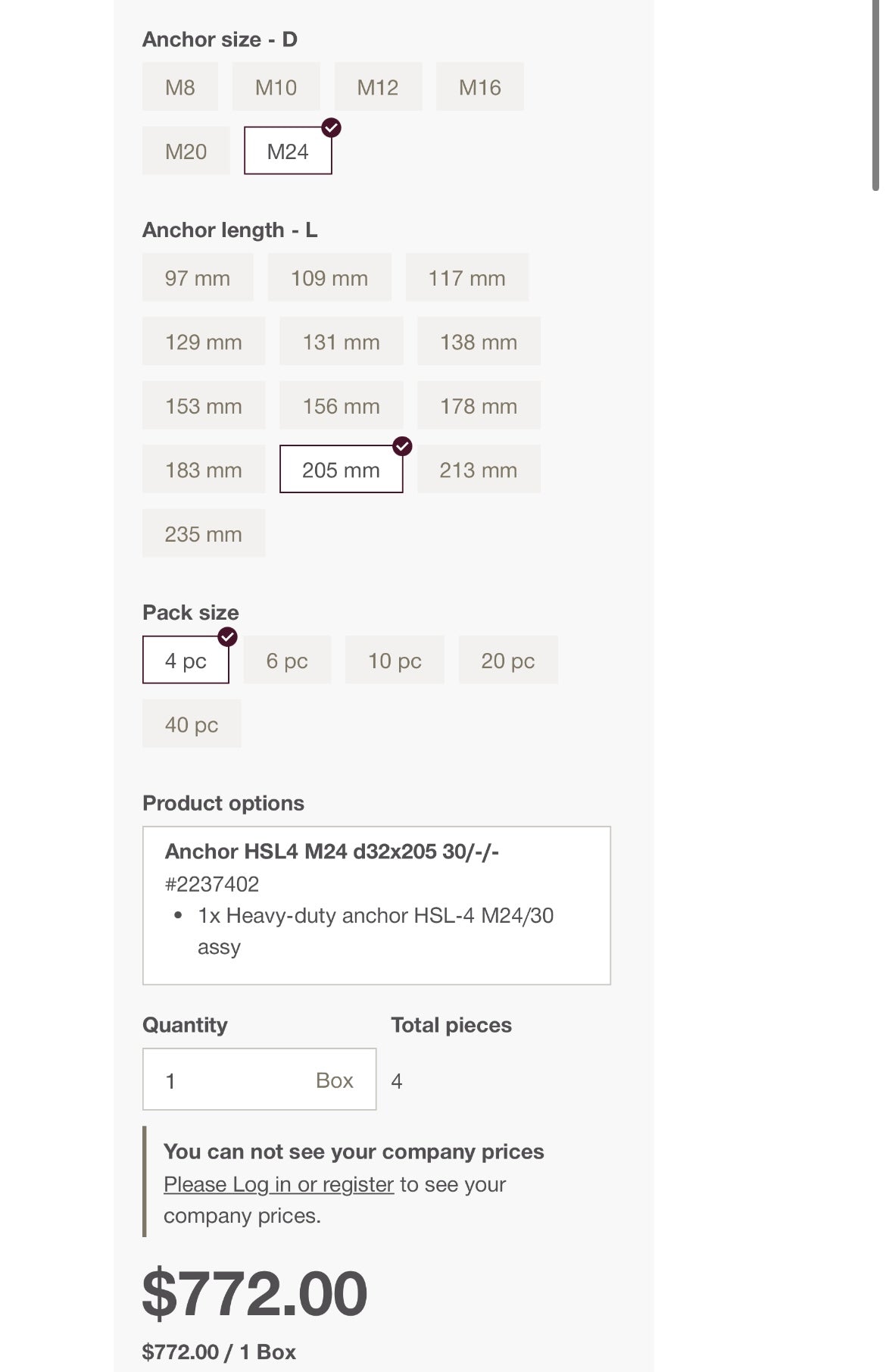Select 97 mm anchor length
The image size is (886, 1372).
click(x=198, y=278)
